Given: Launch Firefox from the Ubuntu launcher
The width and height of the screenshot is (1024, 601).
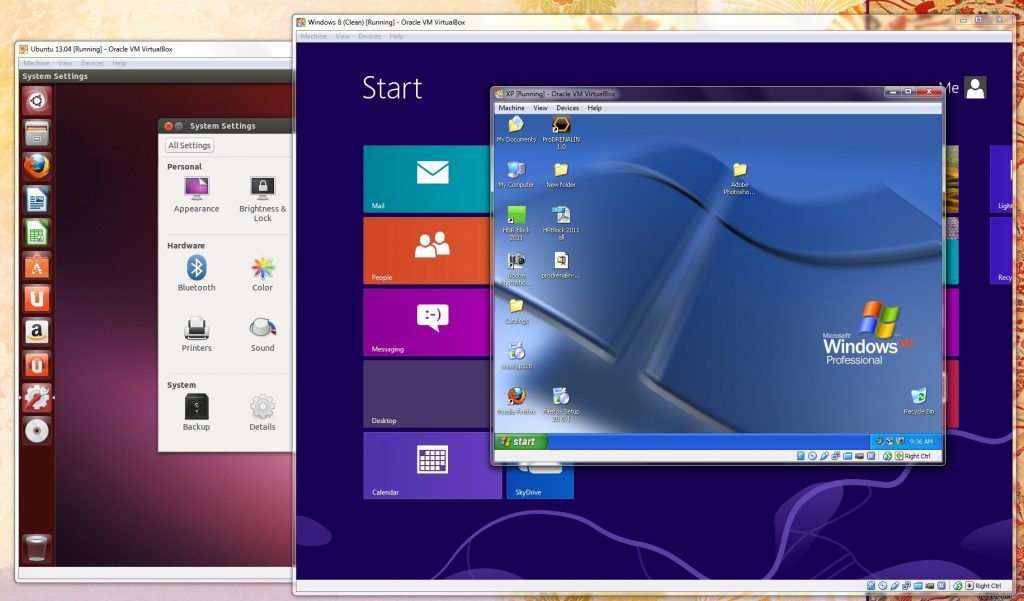Looking at the screenshot, I should point(37,167).
